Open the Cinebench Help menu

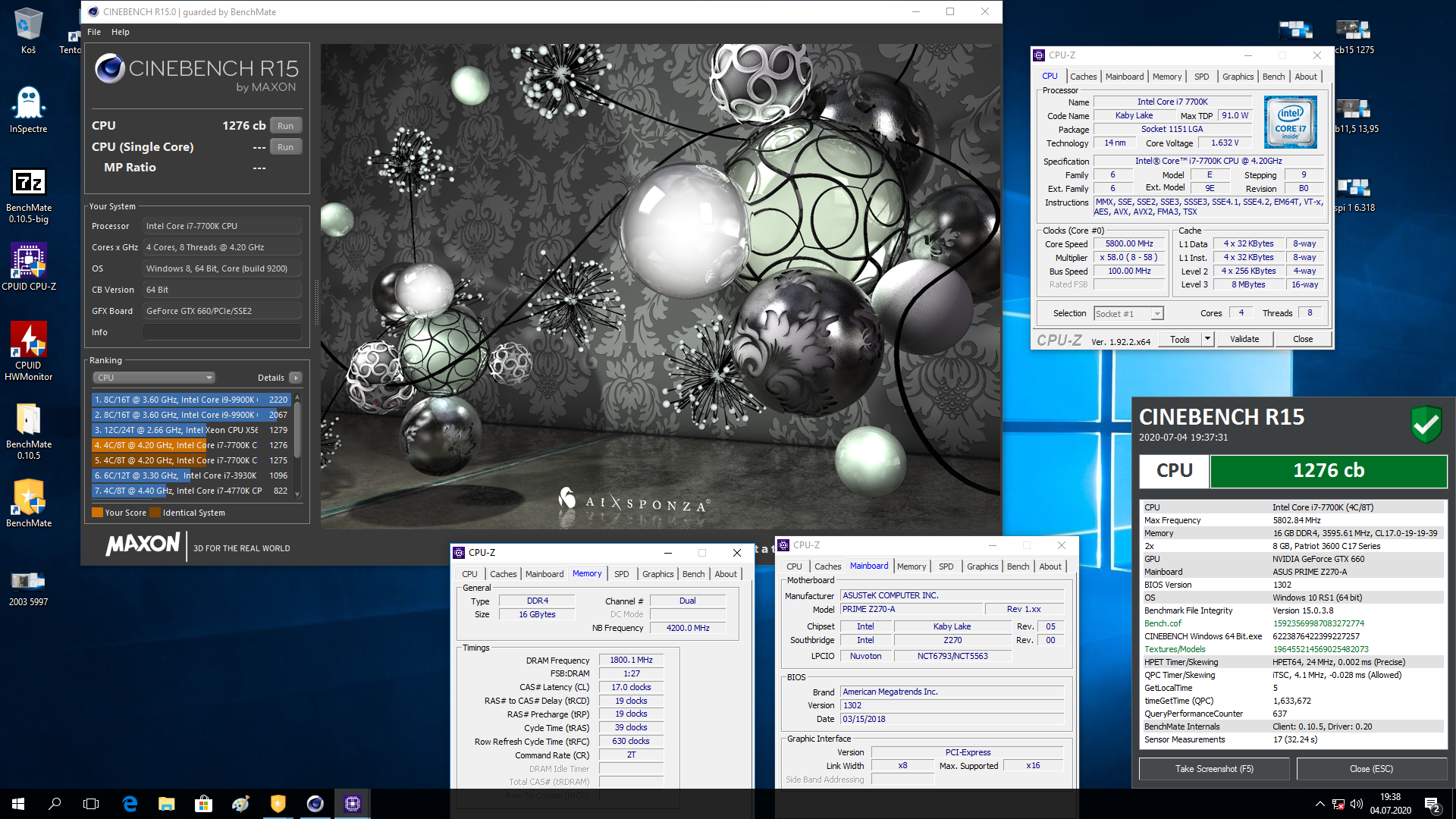click(121, 32)
